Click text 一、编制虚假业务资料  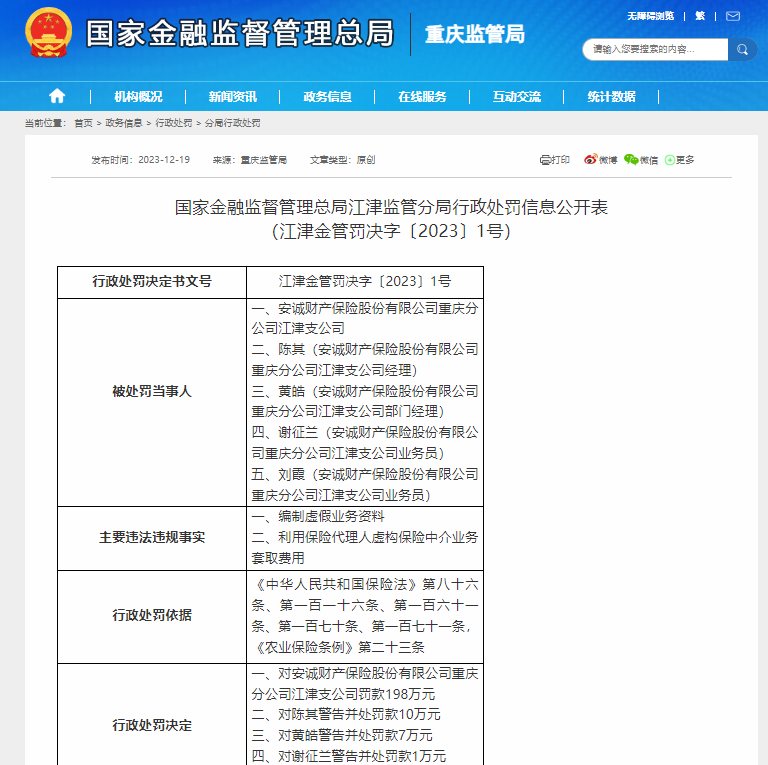coord(318,517)
